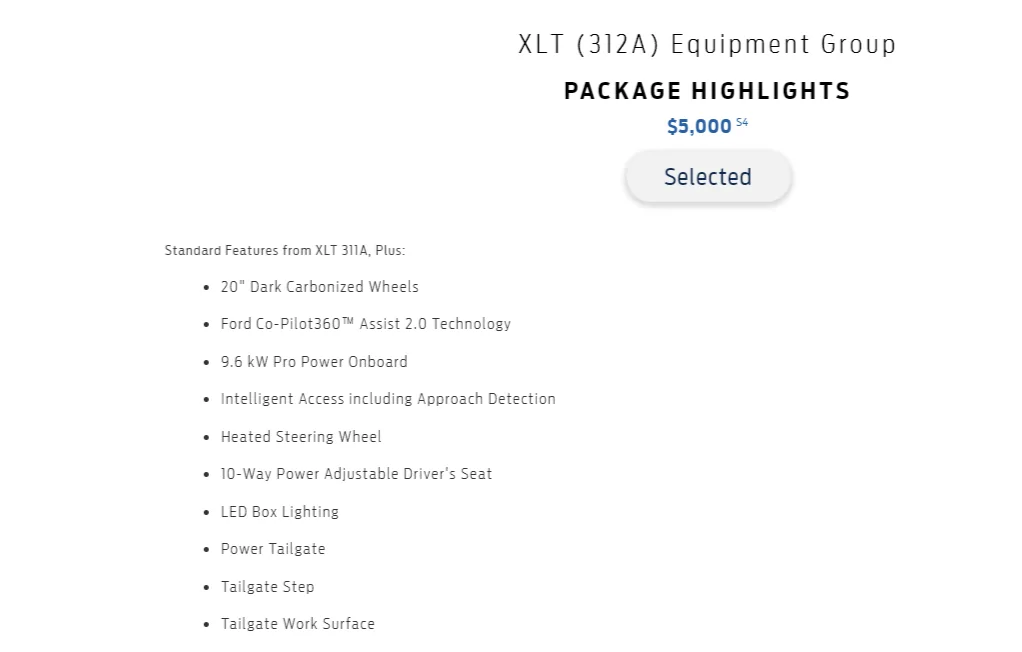Click the bullet beside Heated Steering Wheel

coord(207,437)
